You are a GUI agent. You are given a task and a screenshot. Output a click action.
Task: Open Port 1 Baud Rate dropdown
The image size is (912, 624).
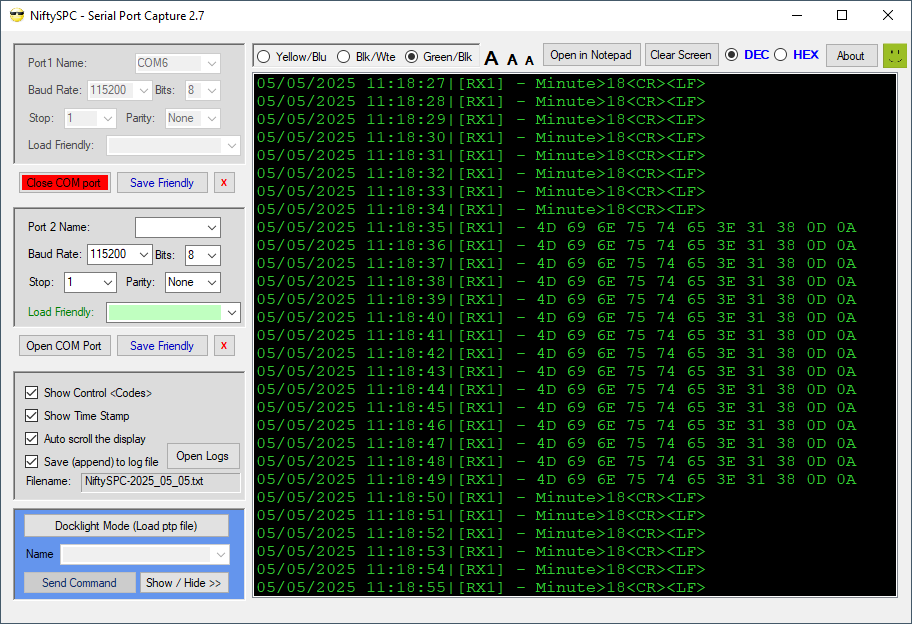pyautogui.click(x=120, y=90)
